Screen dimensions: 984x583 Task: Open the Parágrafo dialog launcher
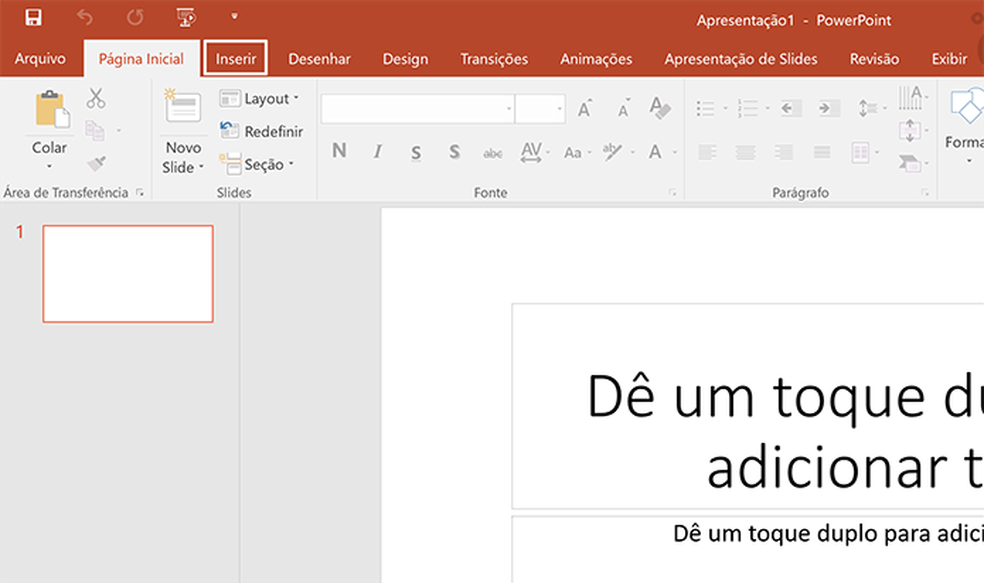925,193
